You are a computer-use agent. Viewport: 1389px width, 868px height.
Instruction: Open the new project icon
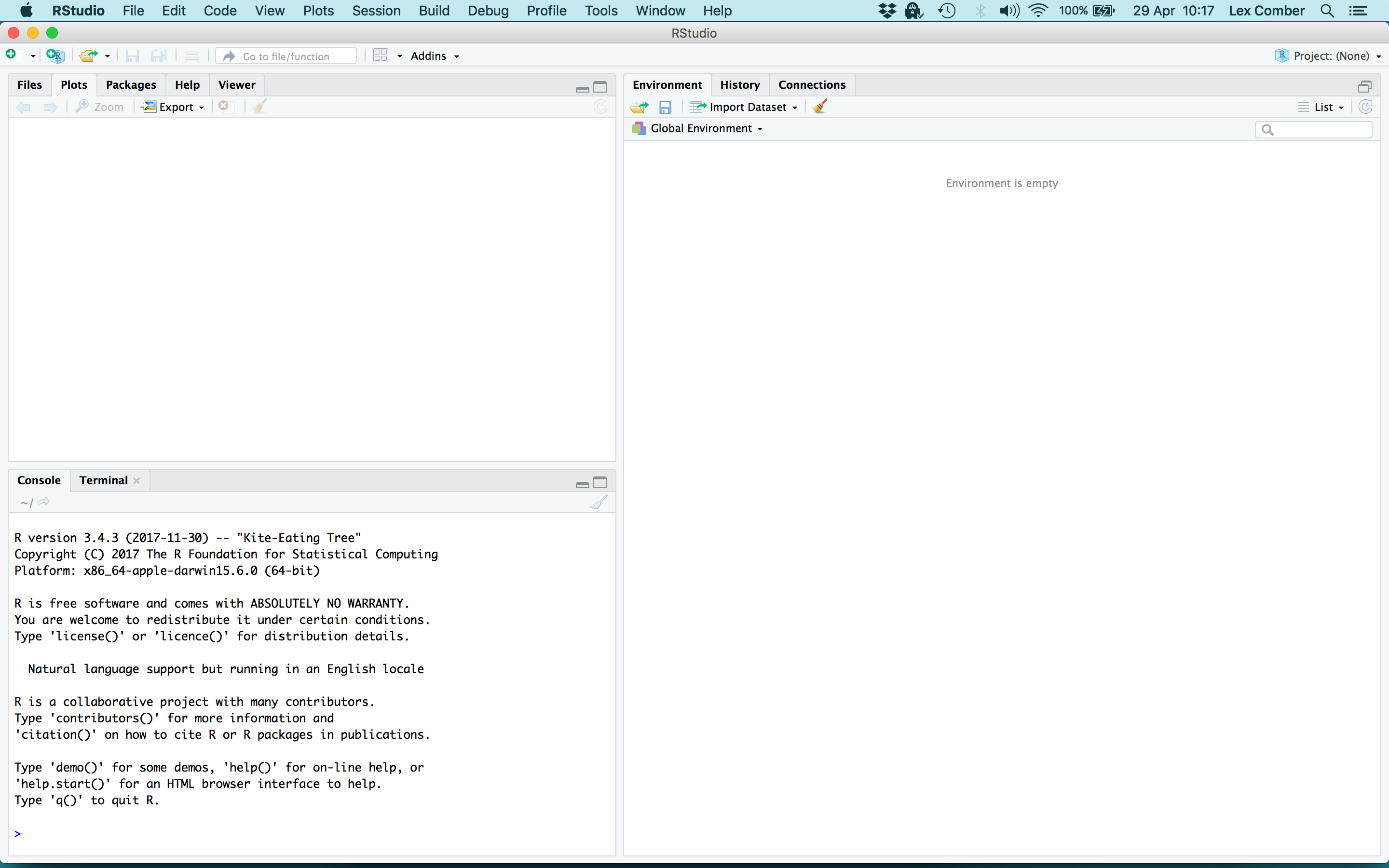pos(54,55)
